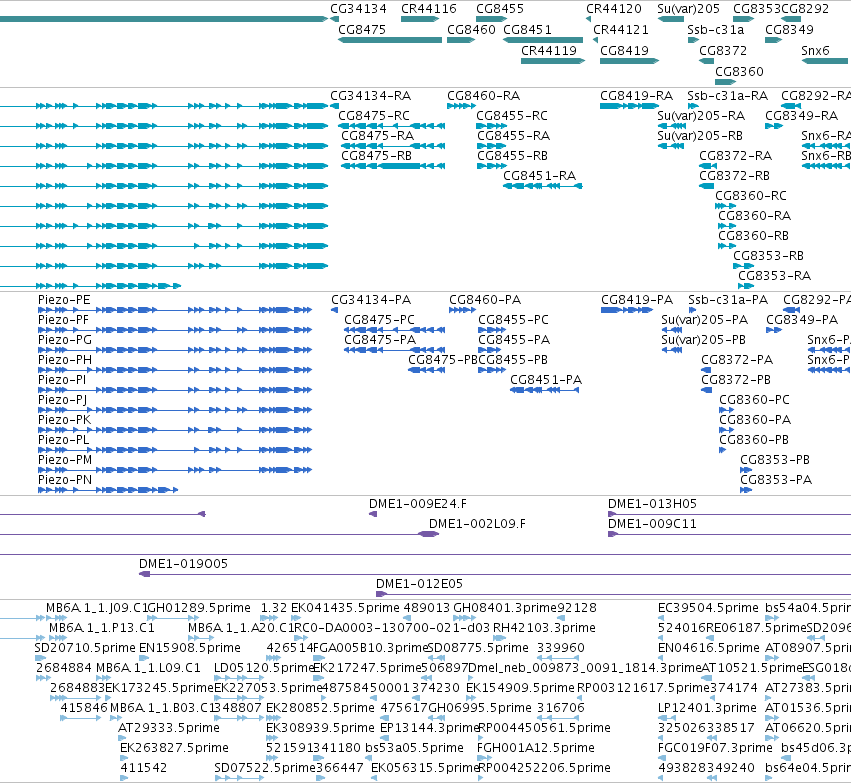Select transcript CG8475-RB
Image resolution: width=851 pixels, height=783 pixels.
(x=376, y=156)
